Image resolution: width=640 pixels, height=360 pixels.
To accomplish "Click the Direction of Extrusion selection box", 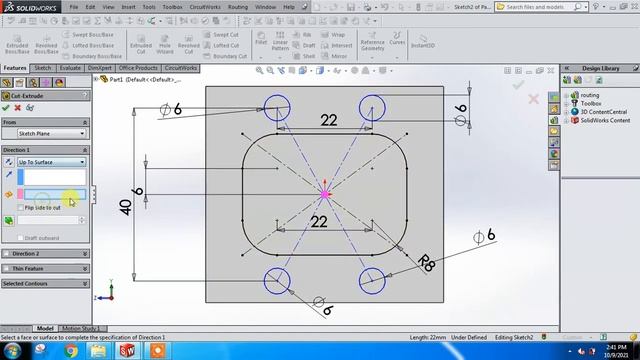I will click(55, 177).
